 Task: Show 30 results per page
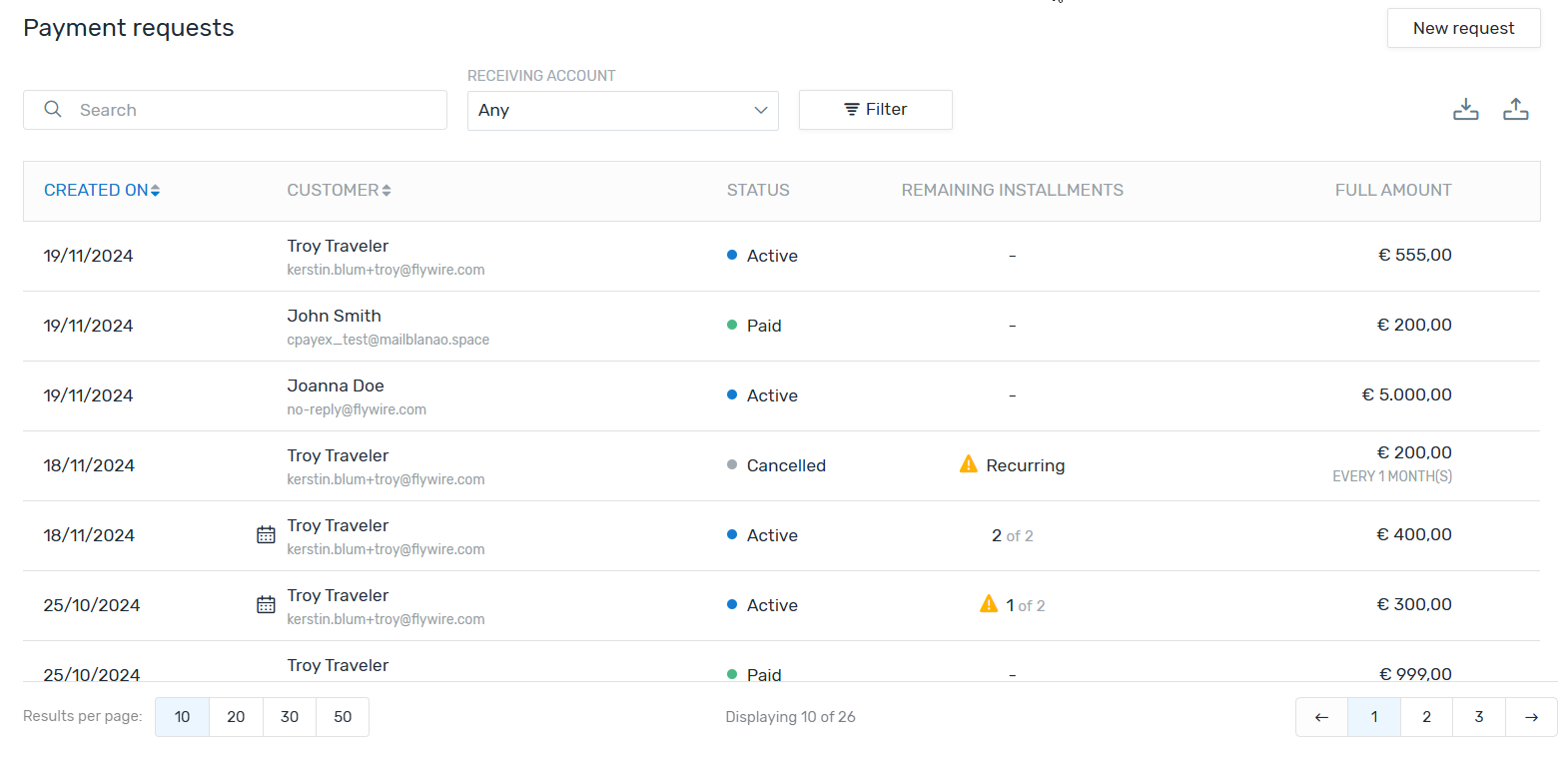[290, 717]
